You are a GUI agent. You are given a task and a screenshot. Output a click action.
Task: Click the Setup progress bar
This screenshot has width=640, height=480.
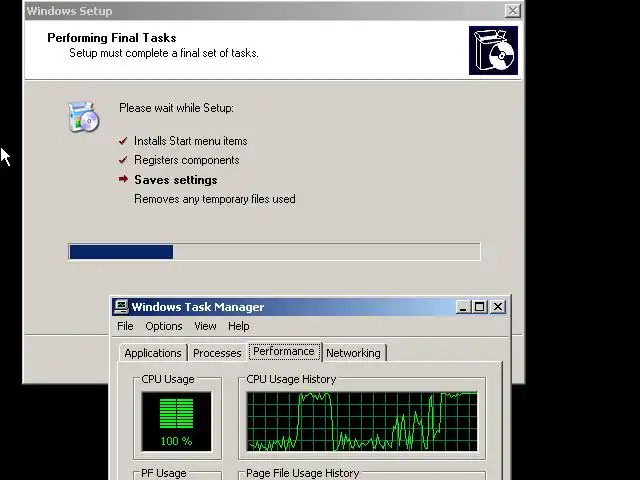click(274, 252)
